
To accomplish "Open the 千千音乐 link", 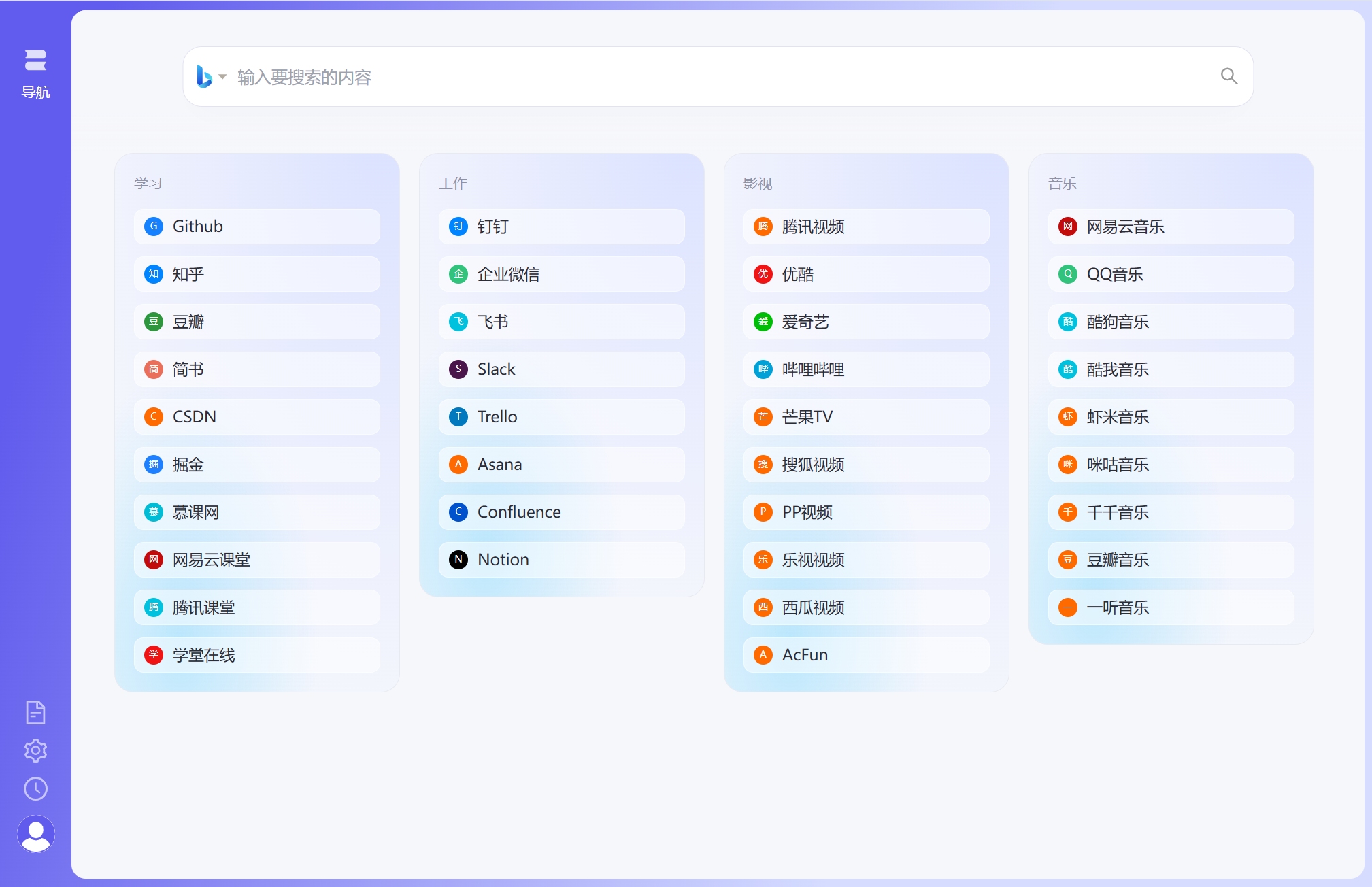I will (1171, 512).
